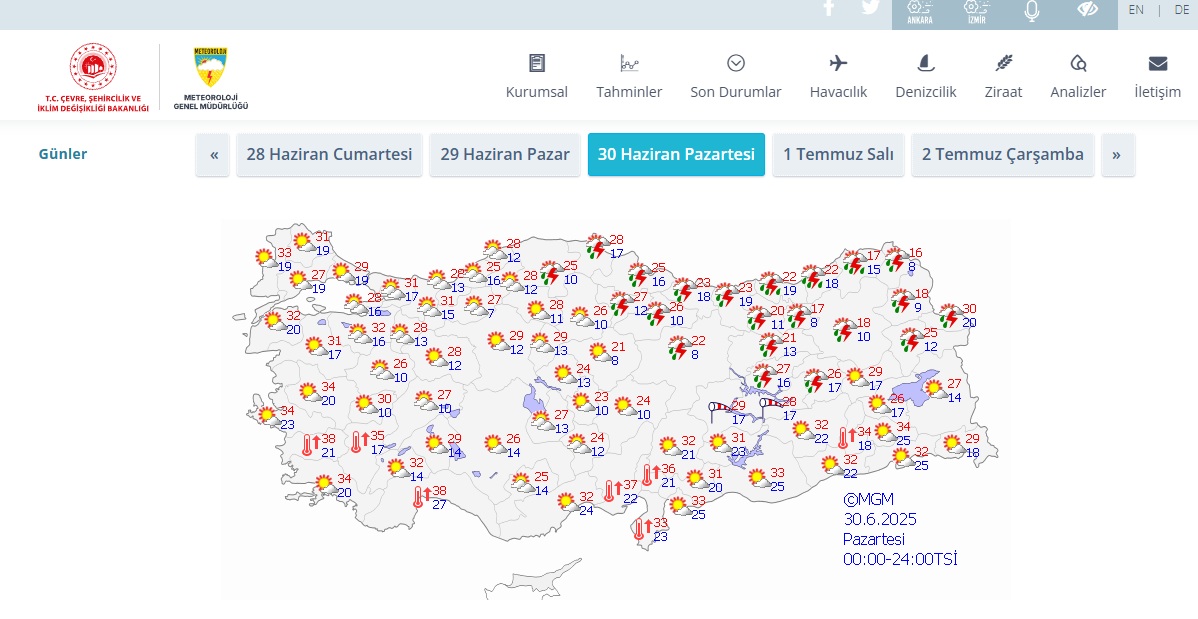1198x619 pixels.
Task: Click the sunny icon next to 34/23
Action: coord(268,416)
